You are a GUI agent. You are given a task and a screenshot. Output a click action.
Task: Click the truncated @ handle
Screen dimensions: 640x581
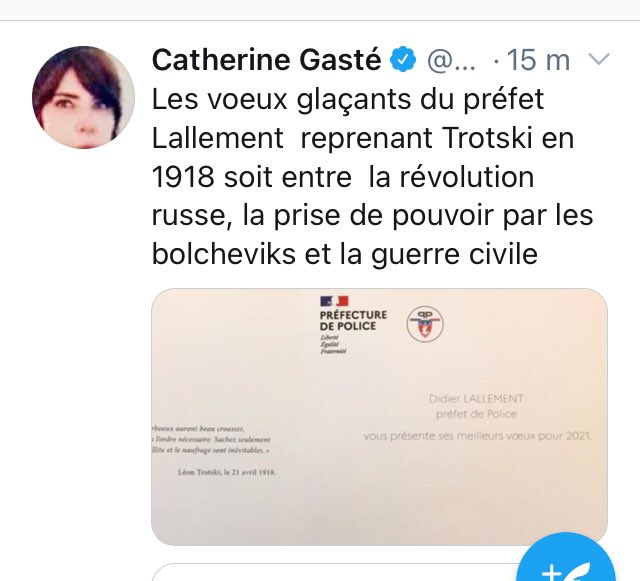tap(451, 60)
